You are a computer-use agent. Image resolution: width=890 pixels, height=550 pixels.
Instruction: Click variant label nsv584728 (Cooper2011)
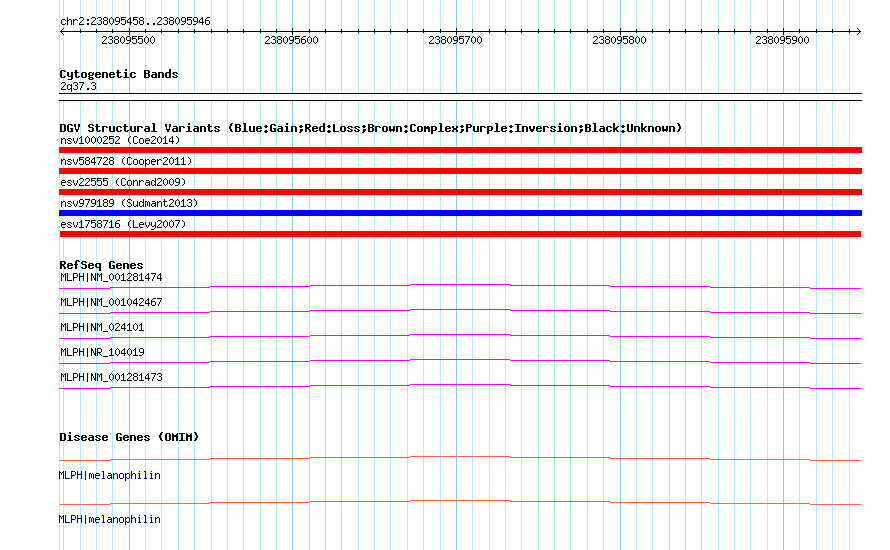coord(126,161)
